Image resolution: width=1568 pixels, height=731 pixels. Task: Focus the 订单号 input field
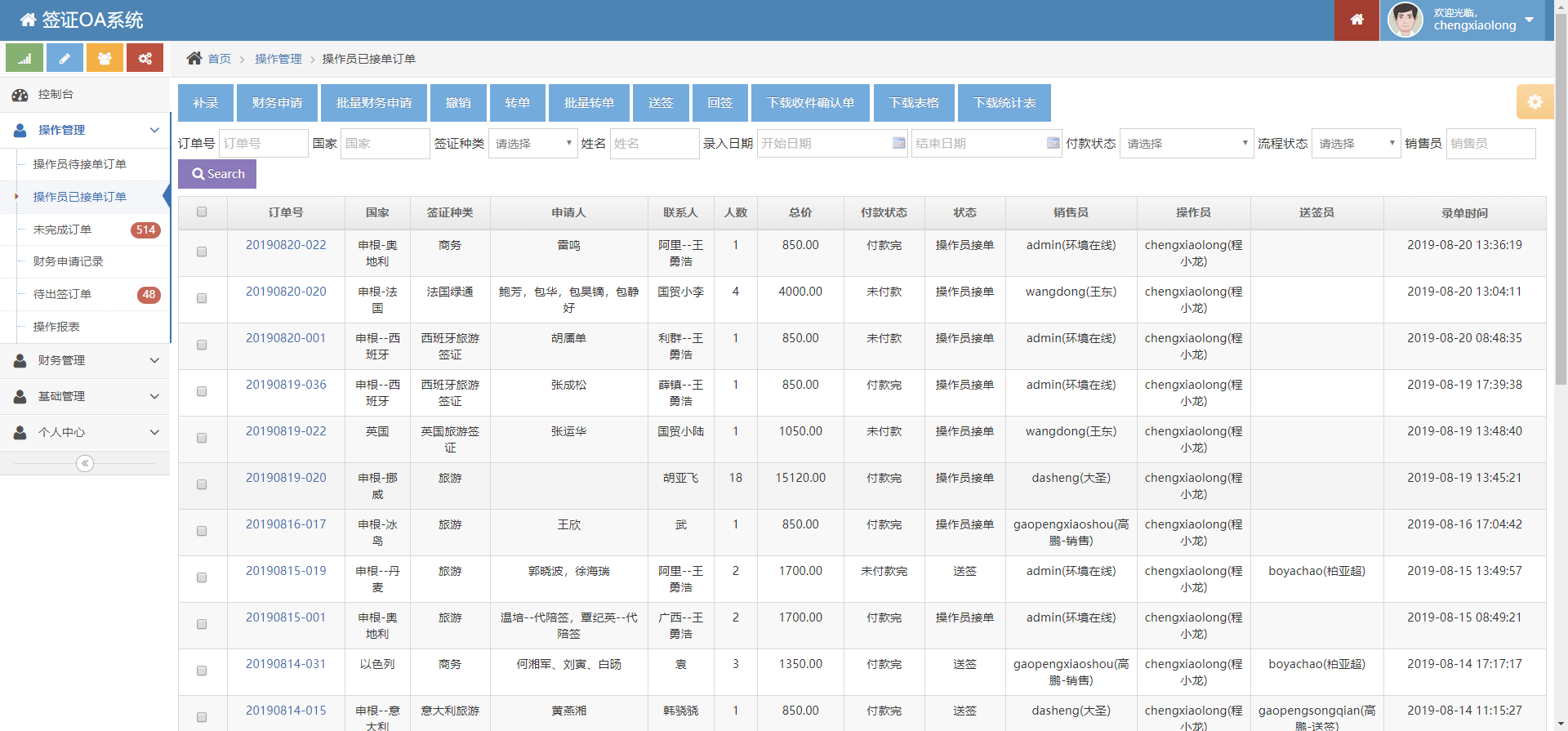264,143
